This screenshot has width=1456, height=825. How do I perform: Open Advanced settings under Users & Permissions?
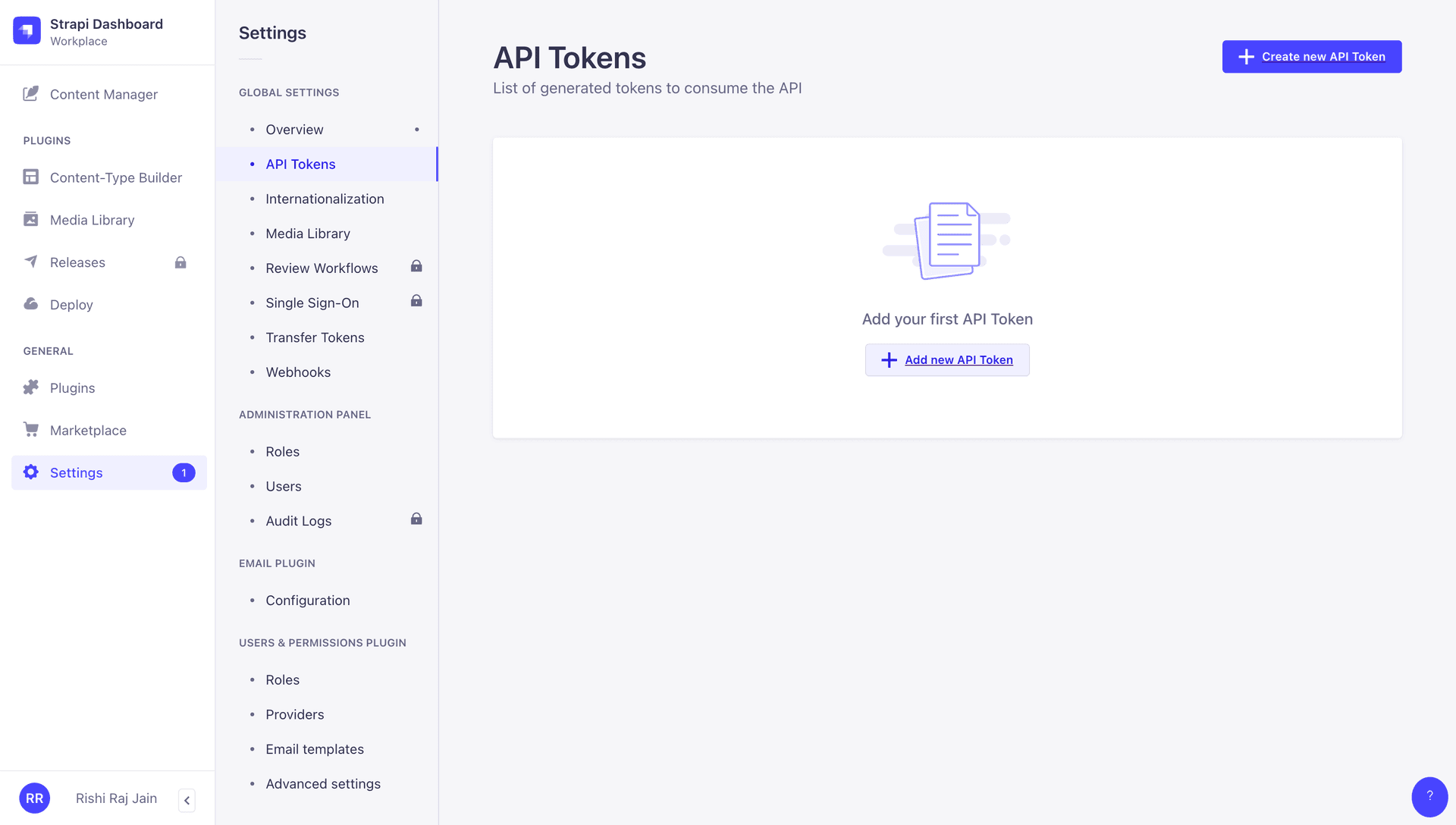[323, 783]
